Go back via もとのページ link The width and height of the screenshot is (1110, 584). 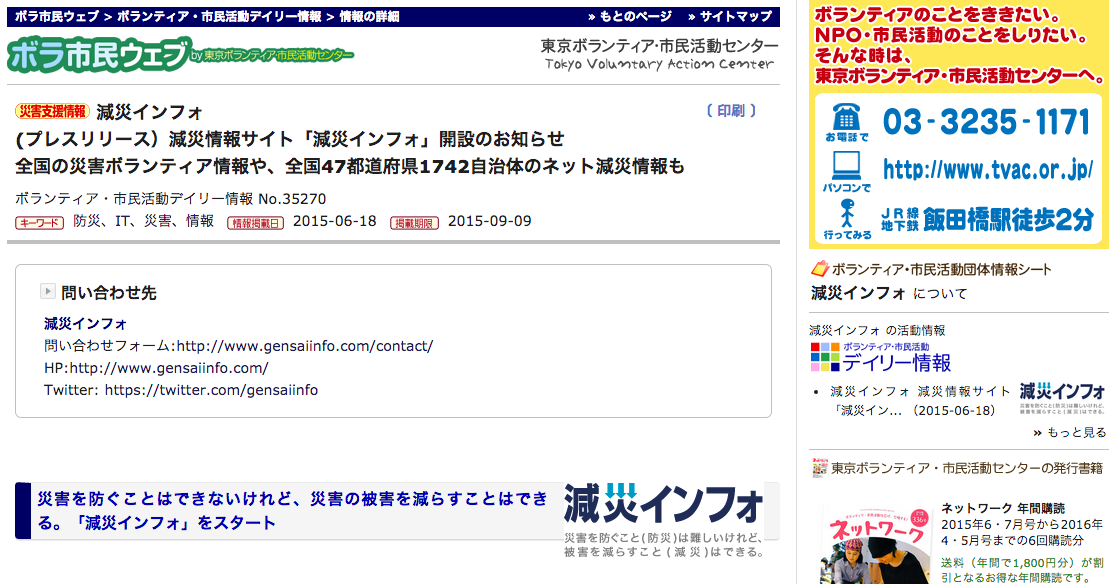[x=629, y=17]
